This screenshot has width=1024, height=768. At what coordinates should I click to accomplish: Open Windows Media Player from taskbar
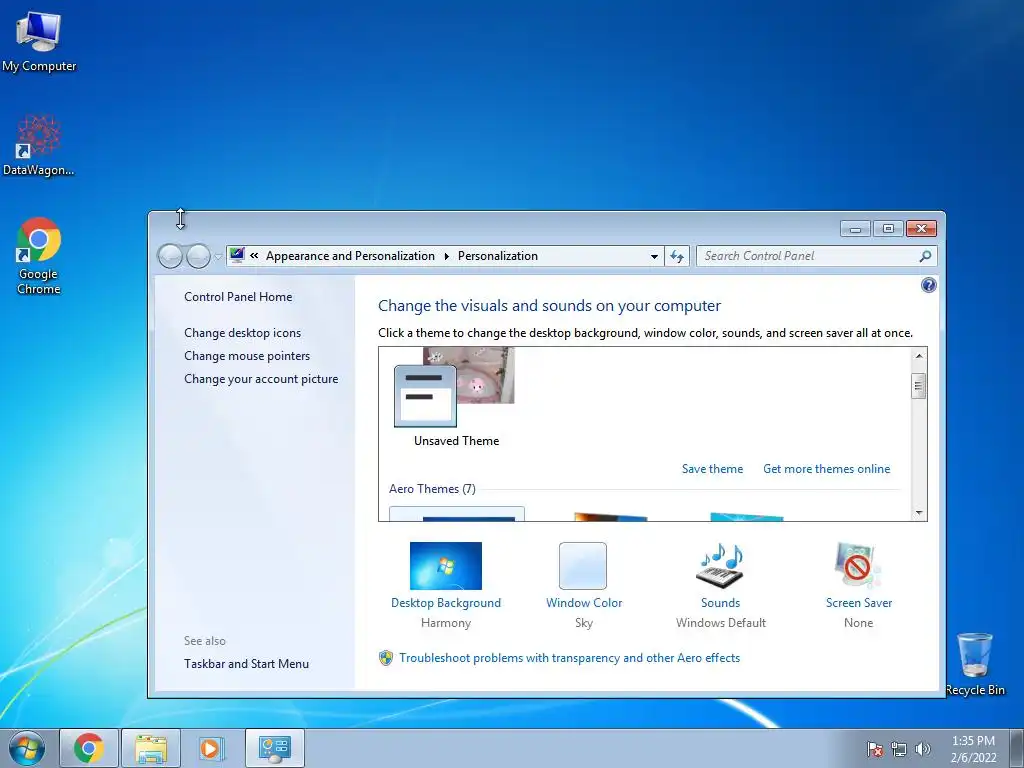tap(212, 748)
